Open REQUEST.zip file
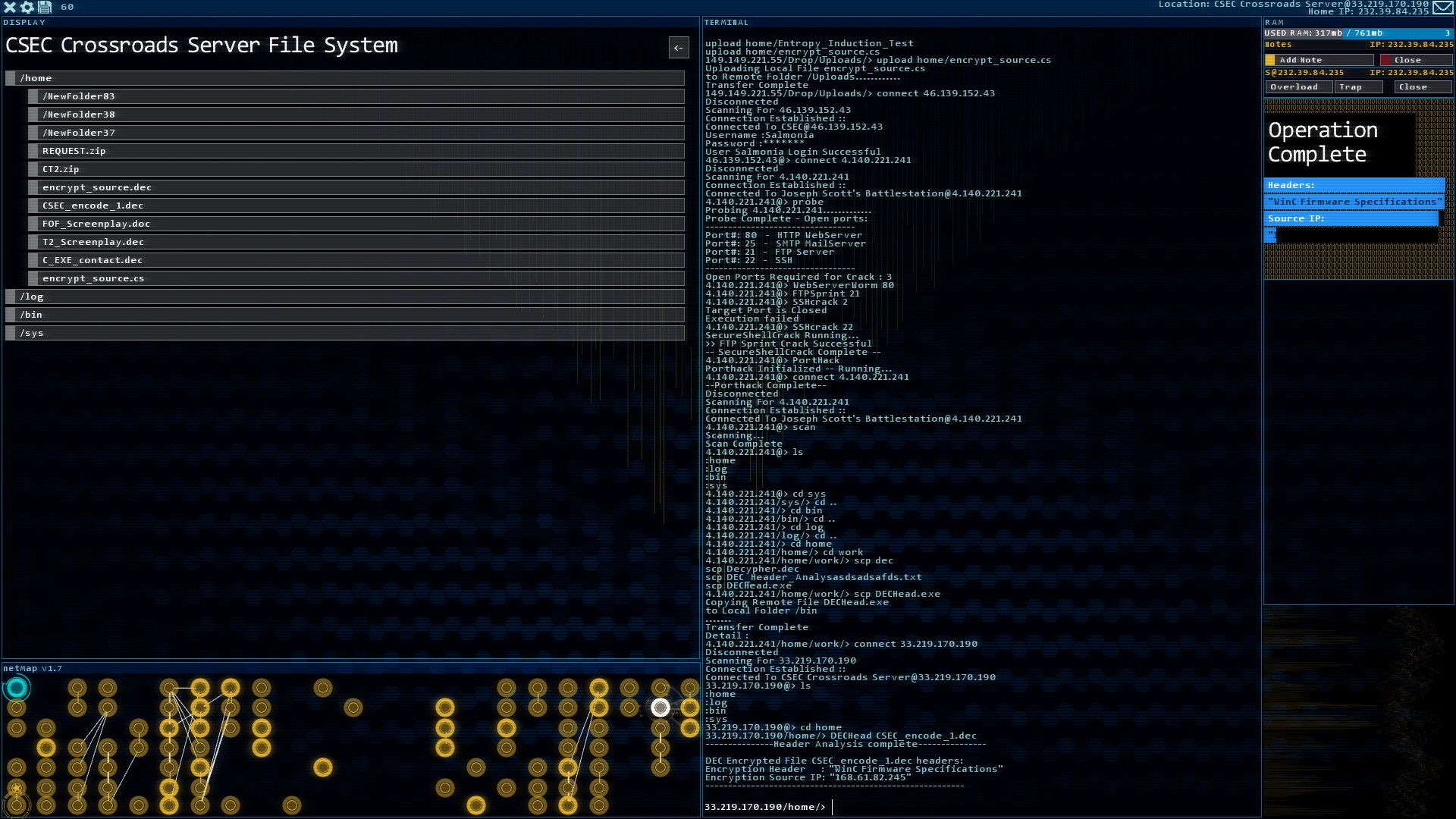This screenshot has width=1456, height=819. (x=356, y=151)
